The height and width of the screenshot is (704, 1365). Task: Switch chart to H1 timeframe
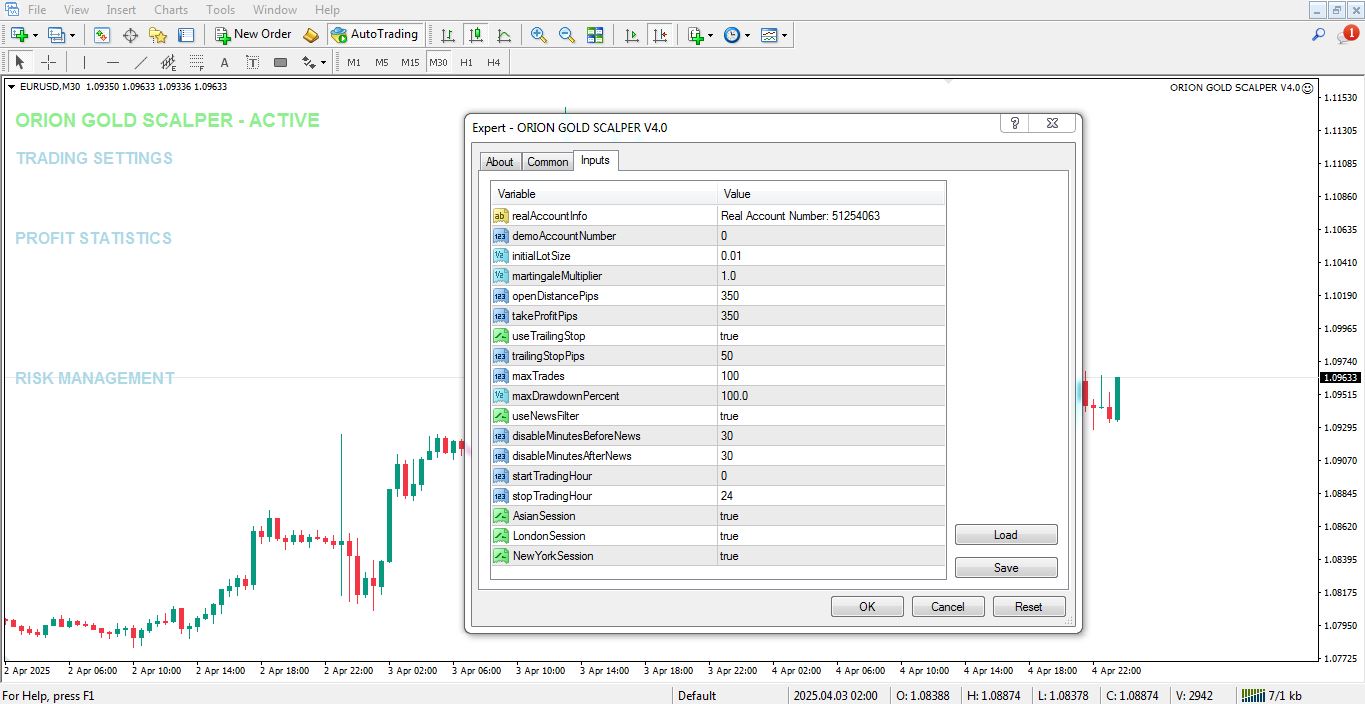click(466, 62)
